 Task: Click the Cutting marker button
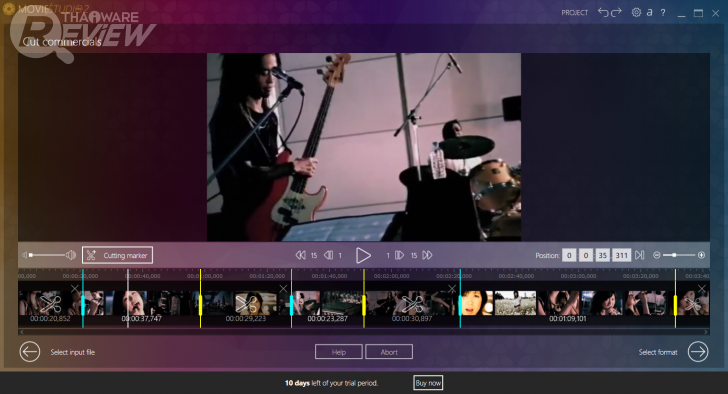coord(117,255)
